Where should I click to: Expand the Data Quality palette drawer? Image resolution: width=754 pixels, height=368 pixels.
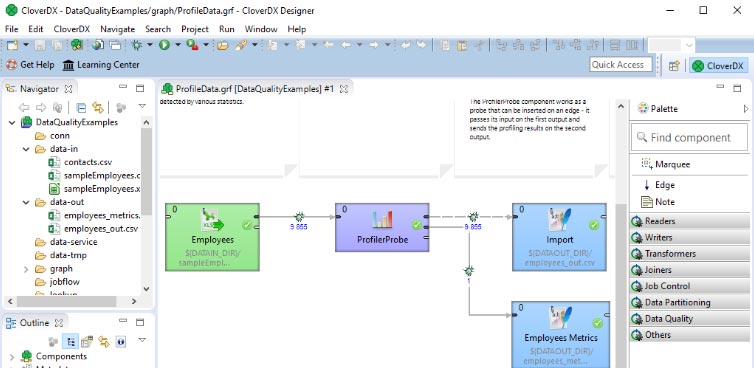click(690, 319)
